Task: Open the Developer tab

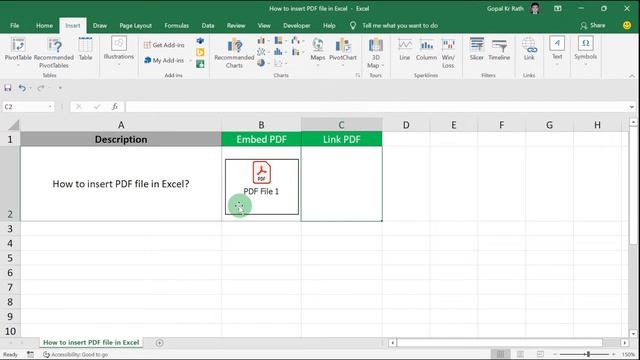Action: [x=297, y=25]
